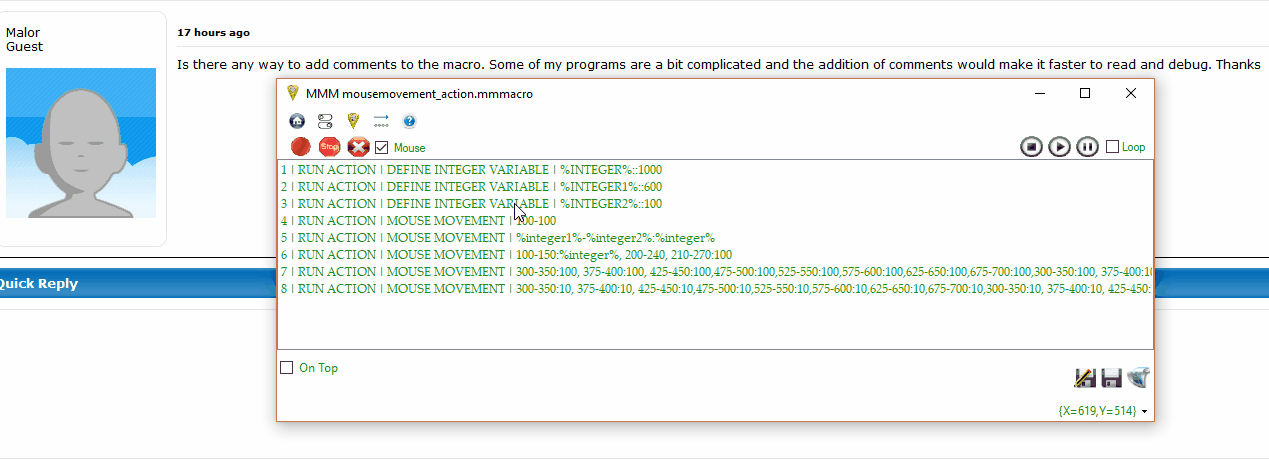Tick the On Top checkbox
1269x460 pixels.
pos(287,368)
